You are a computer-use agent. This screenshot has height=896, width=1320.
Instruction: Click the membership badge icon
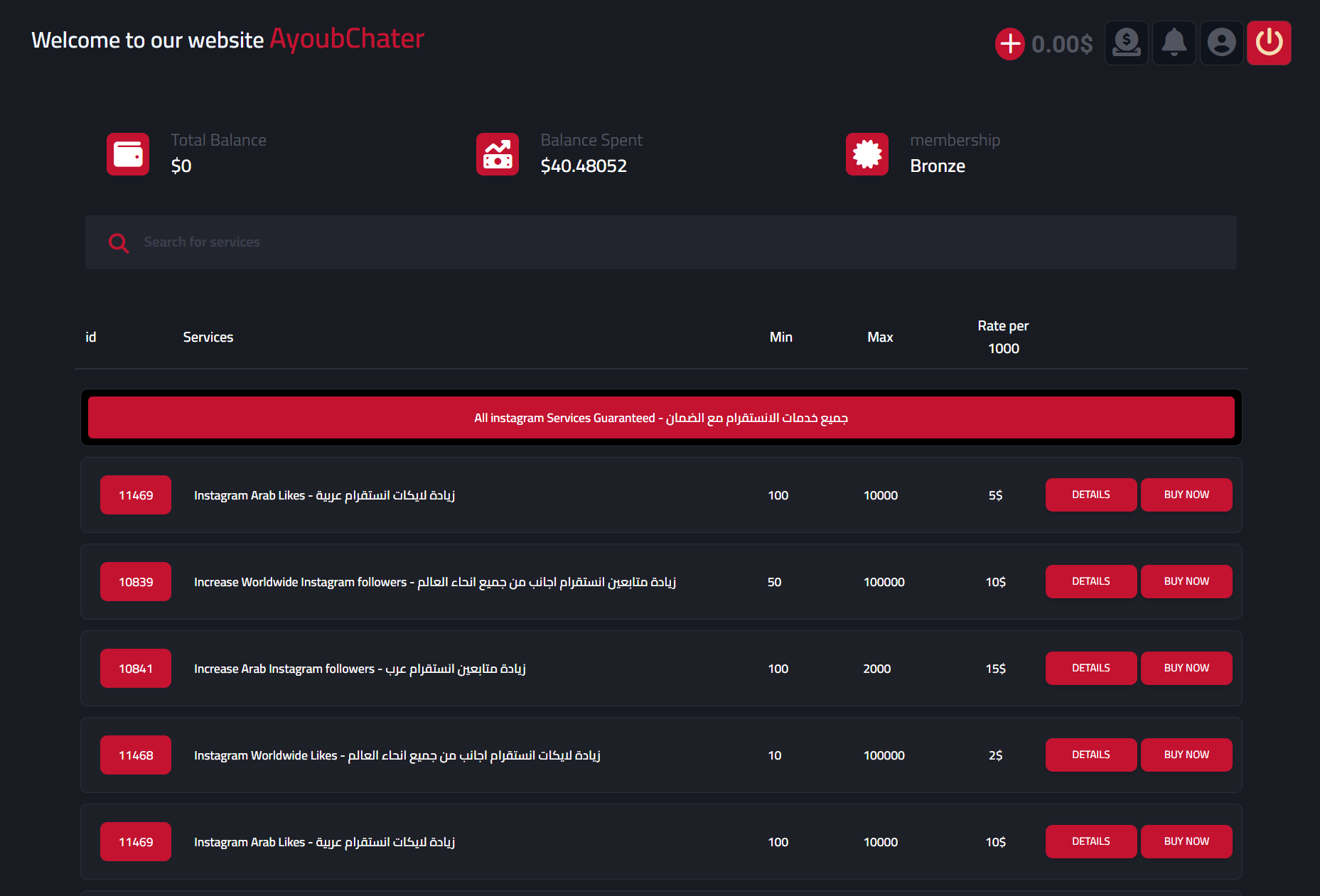[867, 154]
